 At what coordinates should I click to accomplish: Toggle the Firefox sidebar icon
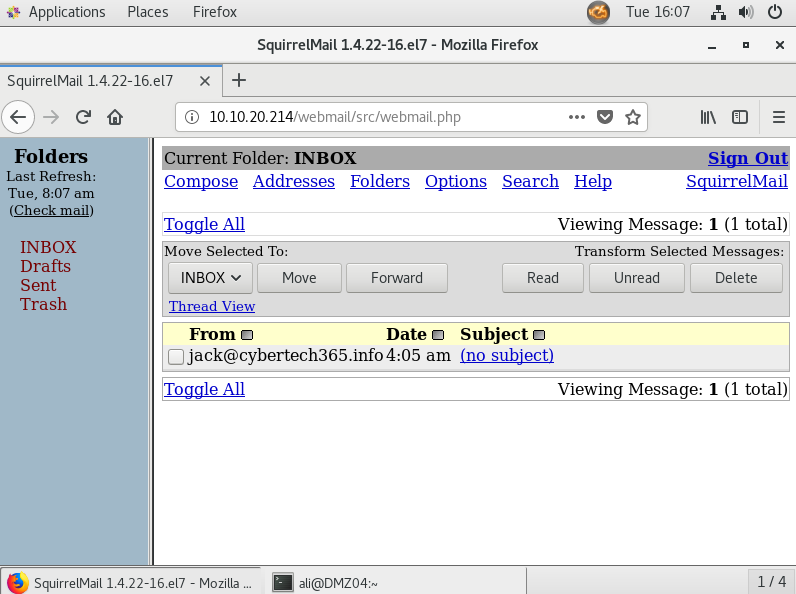pyautogui.click(x=740, y=117)
